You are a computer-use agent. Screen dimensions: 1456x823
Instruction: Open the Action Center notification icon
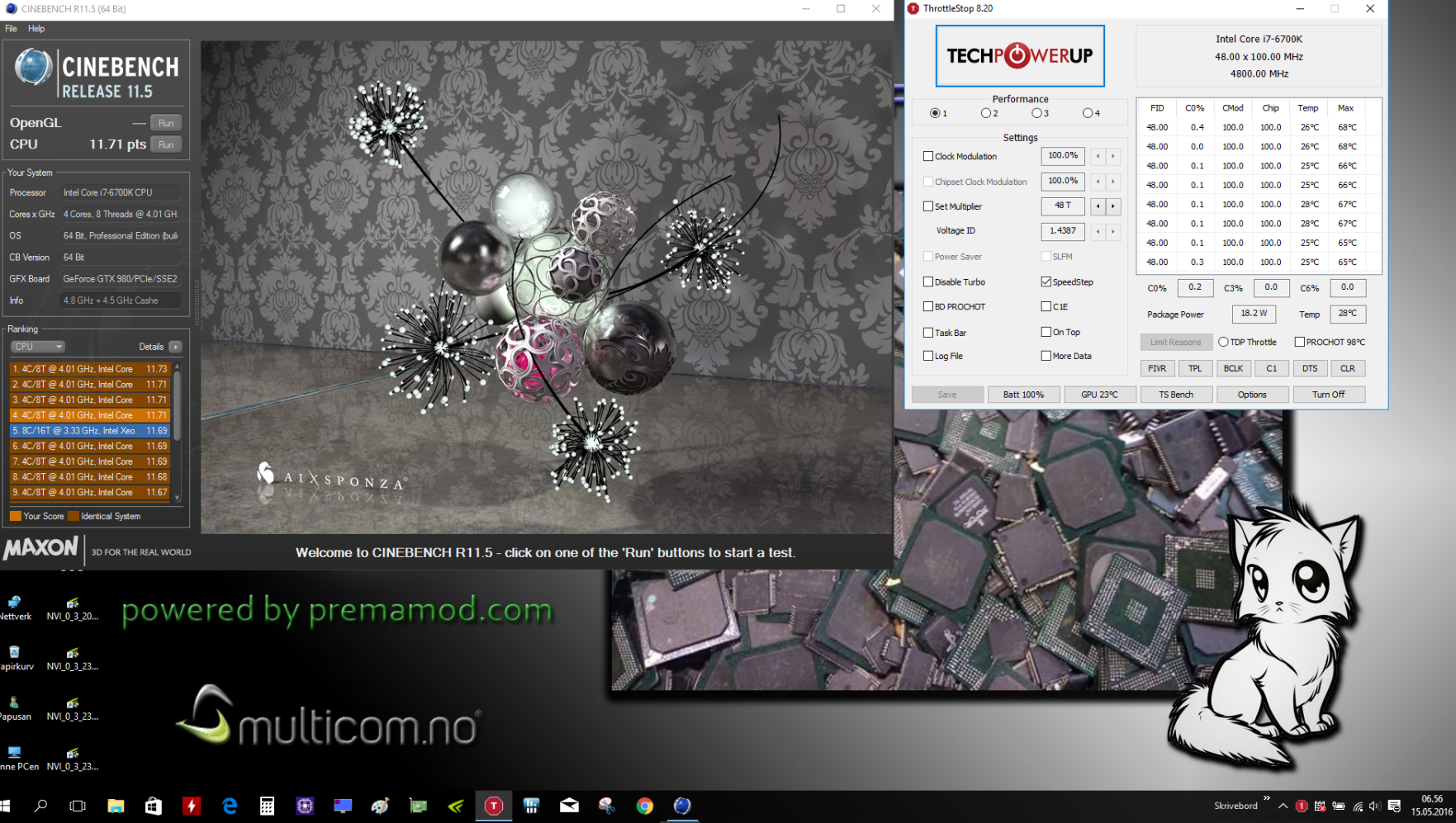pos(1394,806)
